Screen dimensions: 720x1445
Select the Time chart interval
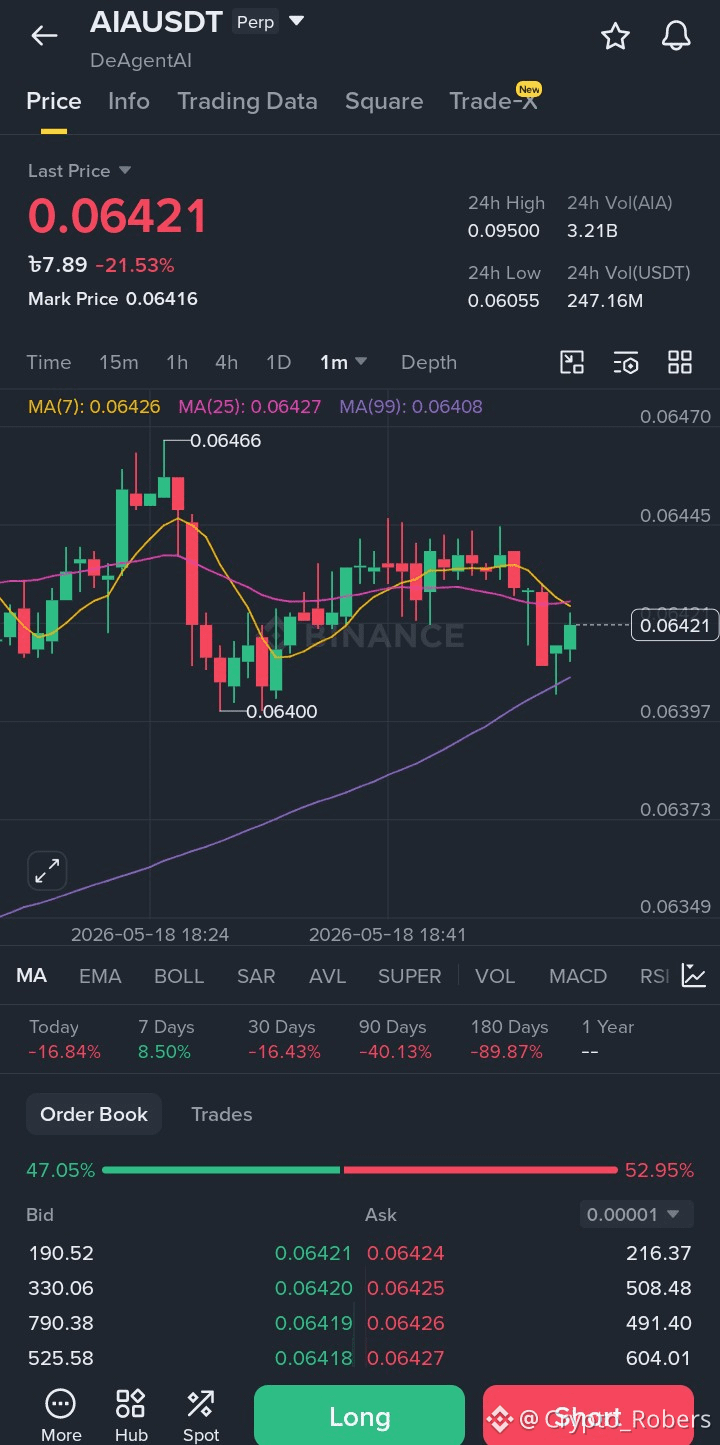(x=49, y=362)
